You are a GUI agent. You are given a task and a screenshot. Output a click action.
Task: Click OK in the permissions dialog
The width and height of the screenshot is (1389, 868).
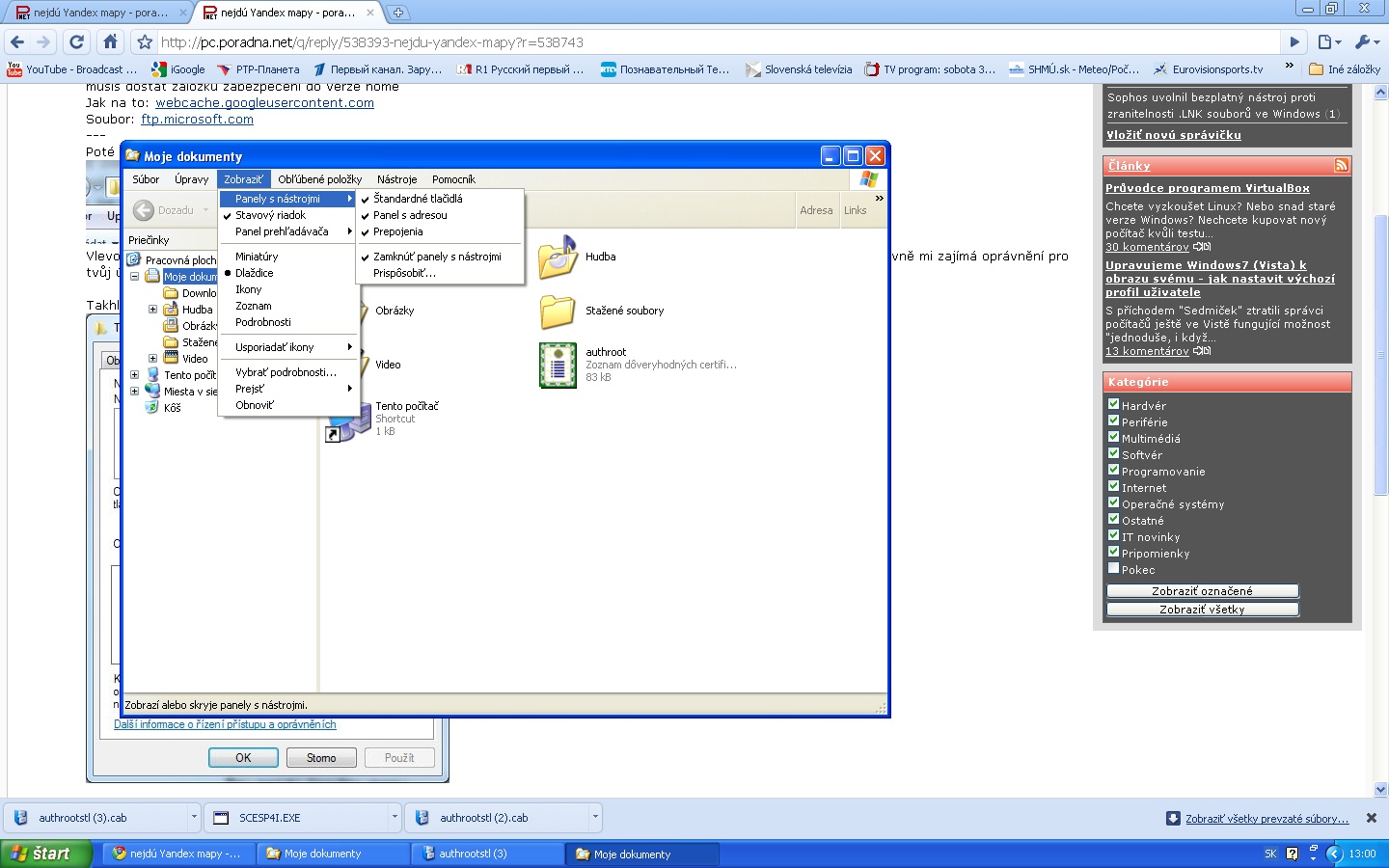point(243,758)
